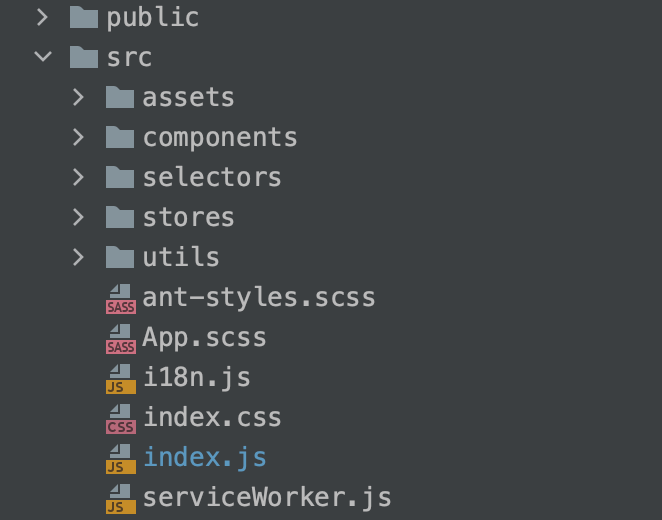Viewport: 662px width, 520px height.
Task: Select serviceWorker.js in the tree
Action: coord(267,498)
